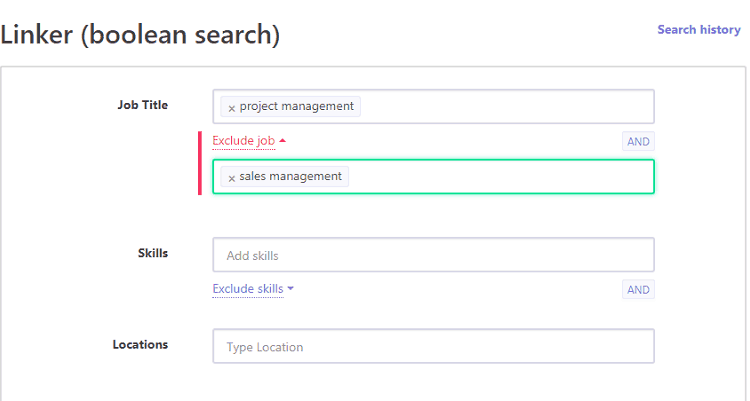Select the project management tag text
The image size is (750, 401).
pos(297,106)
